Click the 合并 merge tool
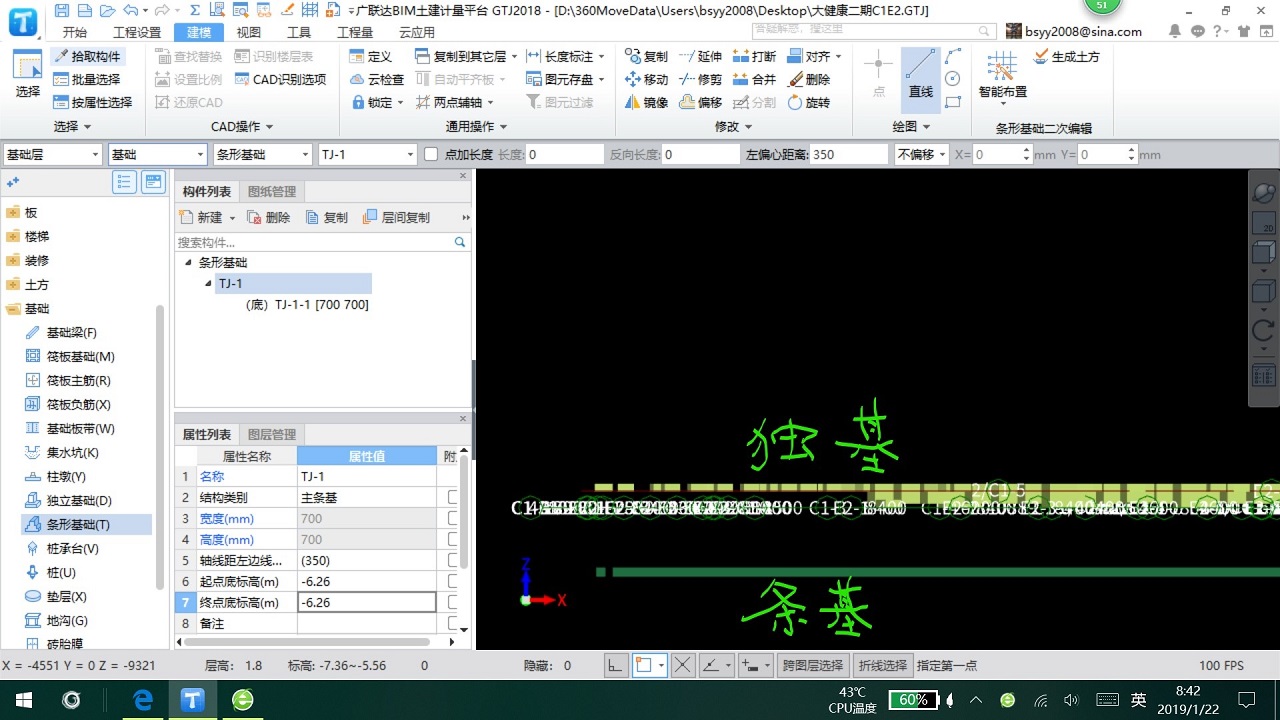The height and width of the screenshot is (720, 1280). [x=754, y=79]
